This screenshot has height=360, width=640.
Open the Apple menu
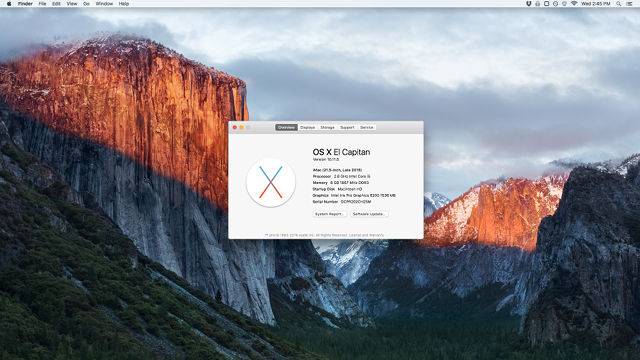(x=9, y=4)
